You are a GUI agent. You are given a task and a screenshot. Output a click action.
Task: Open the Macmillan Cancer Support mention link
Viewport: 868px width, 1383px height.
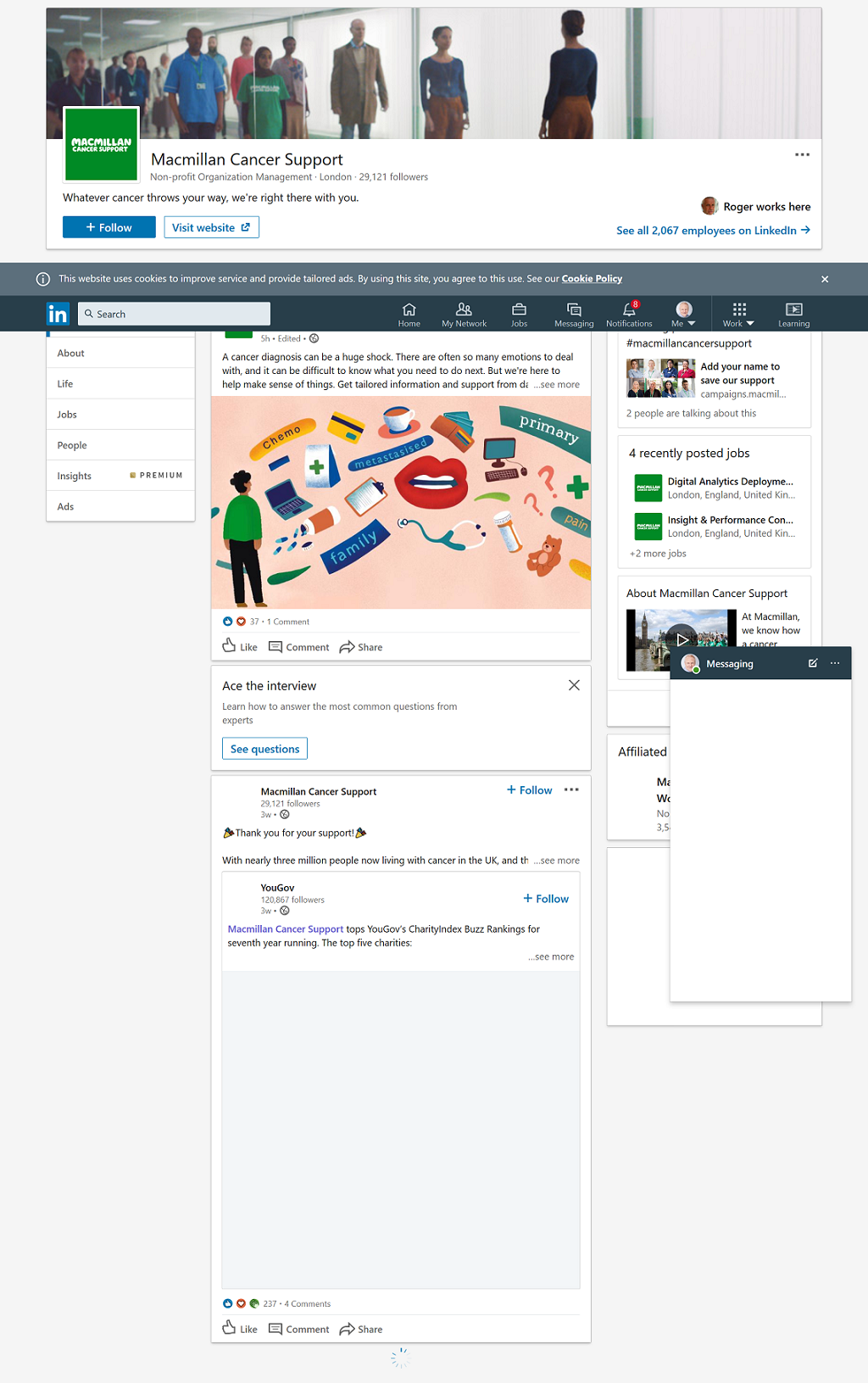[x=286, y=929]
